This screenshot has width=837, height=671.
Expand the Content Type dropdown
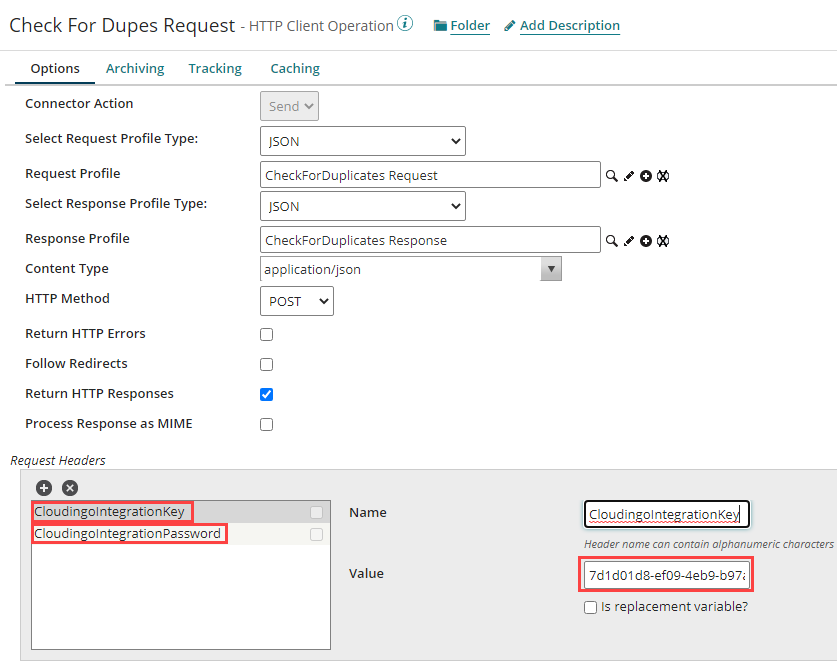tap(550, 268)
